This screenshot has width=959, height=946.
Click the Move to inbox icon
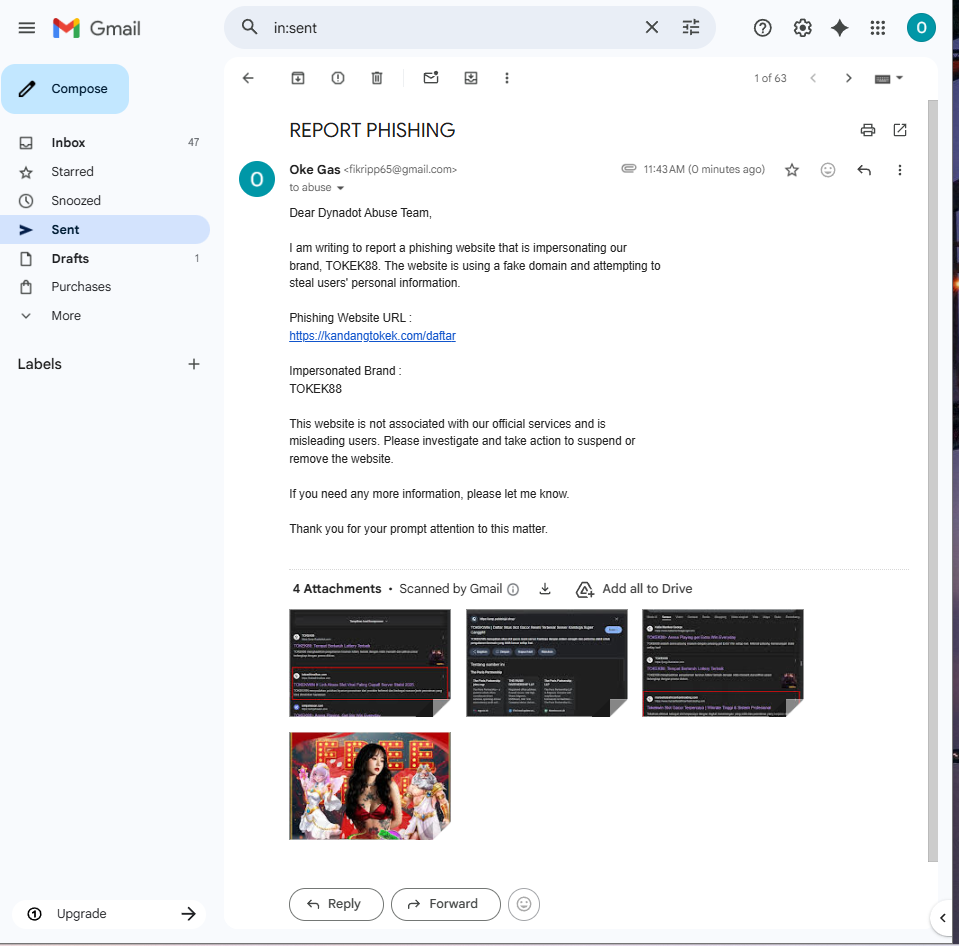[x=471, y=78]
